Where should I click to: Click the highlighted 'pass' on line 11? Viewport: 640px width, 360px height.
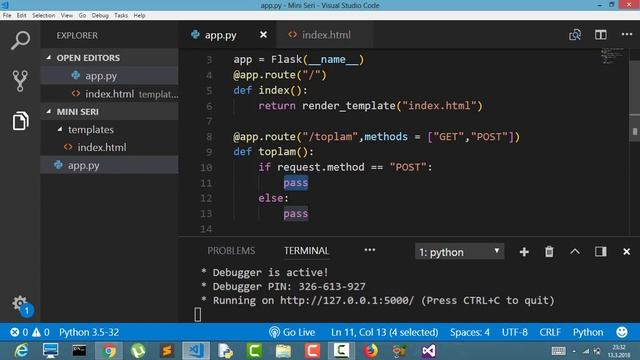tap(296, 183)
